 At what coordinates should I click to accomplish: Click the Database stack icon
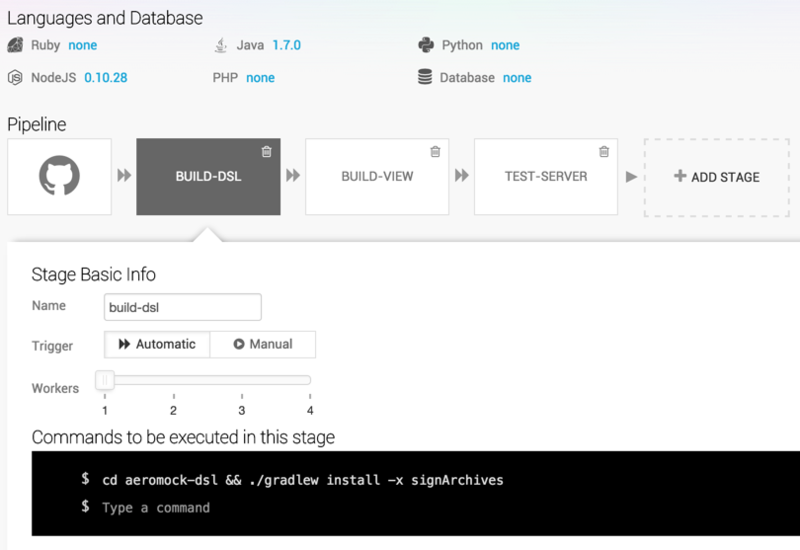(x=425, y=77)
